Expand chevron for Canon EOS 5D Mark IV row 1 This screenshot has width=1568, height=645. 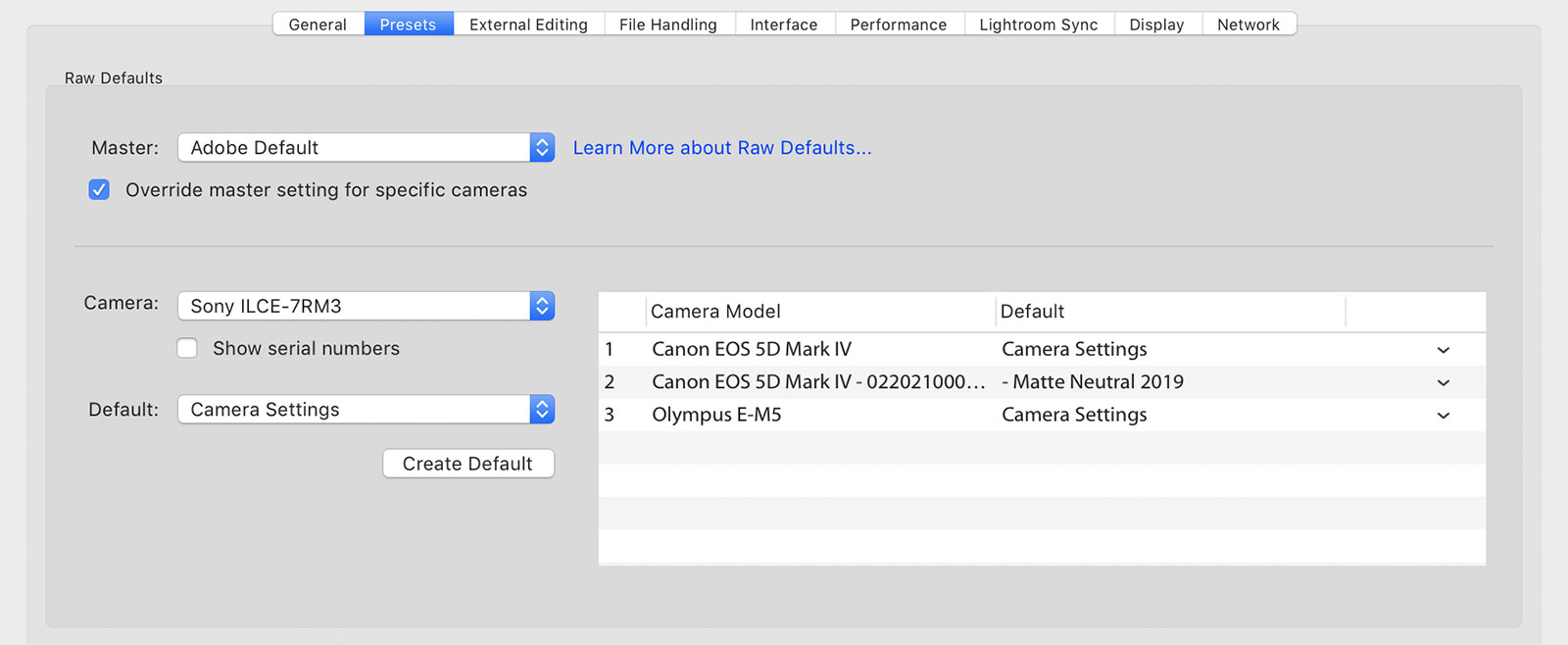(1443, 350)
